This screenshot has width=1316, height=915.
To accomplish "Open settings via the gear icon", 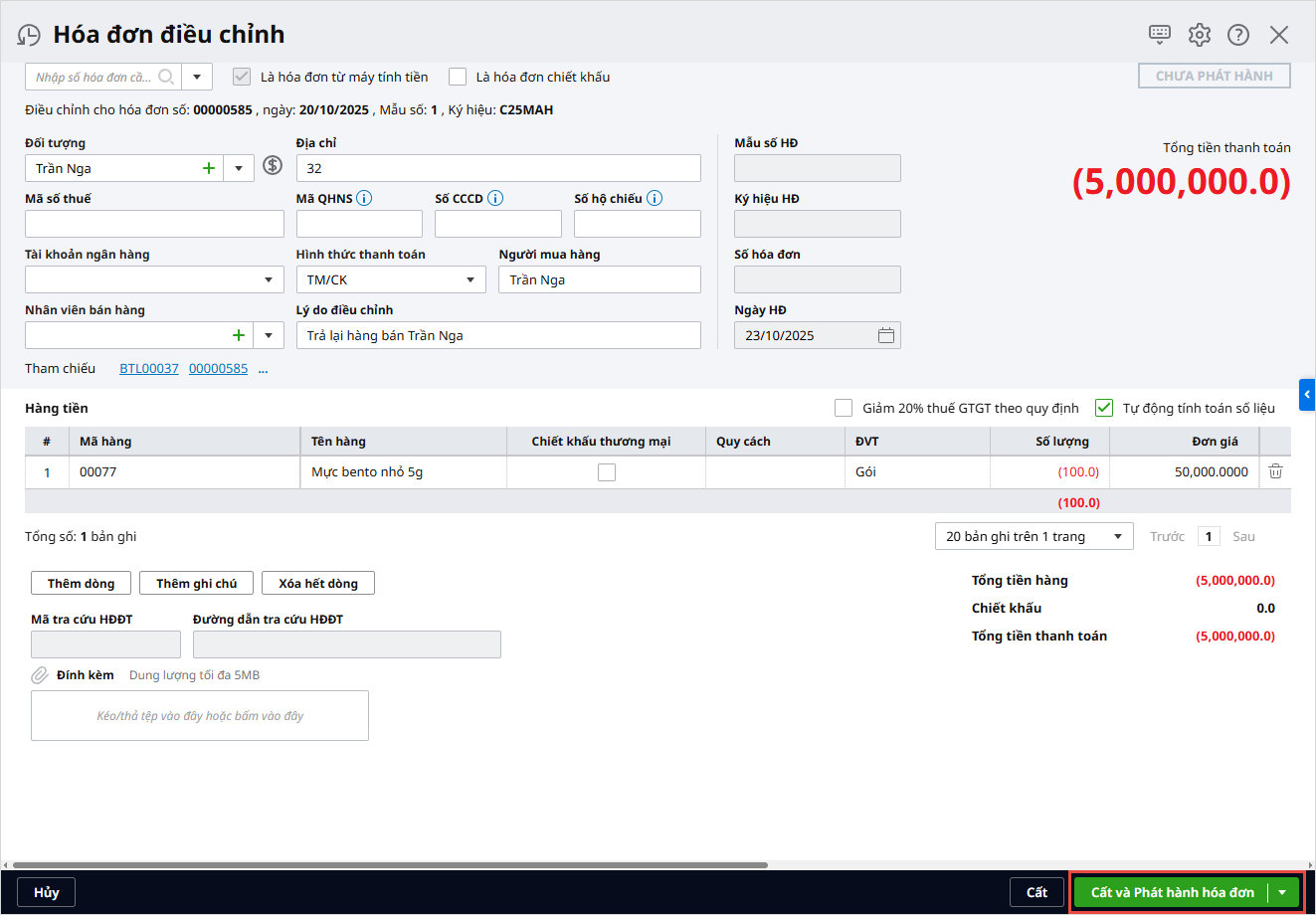I will click(1200, 35).
